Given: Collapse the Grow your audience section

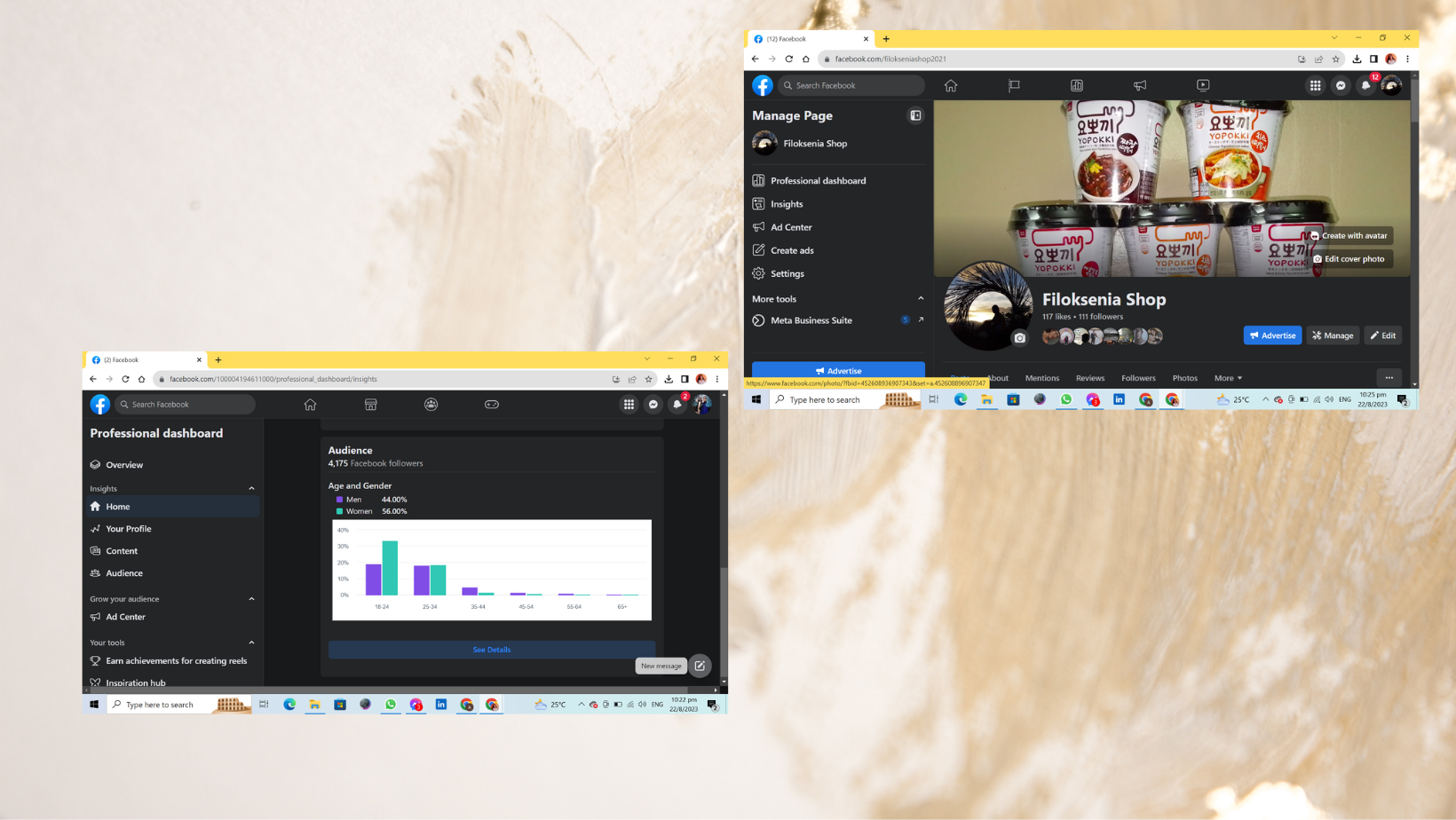Looking at the screenshot, I should coord(251,599).
